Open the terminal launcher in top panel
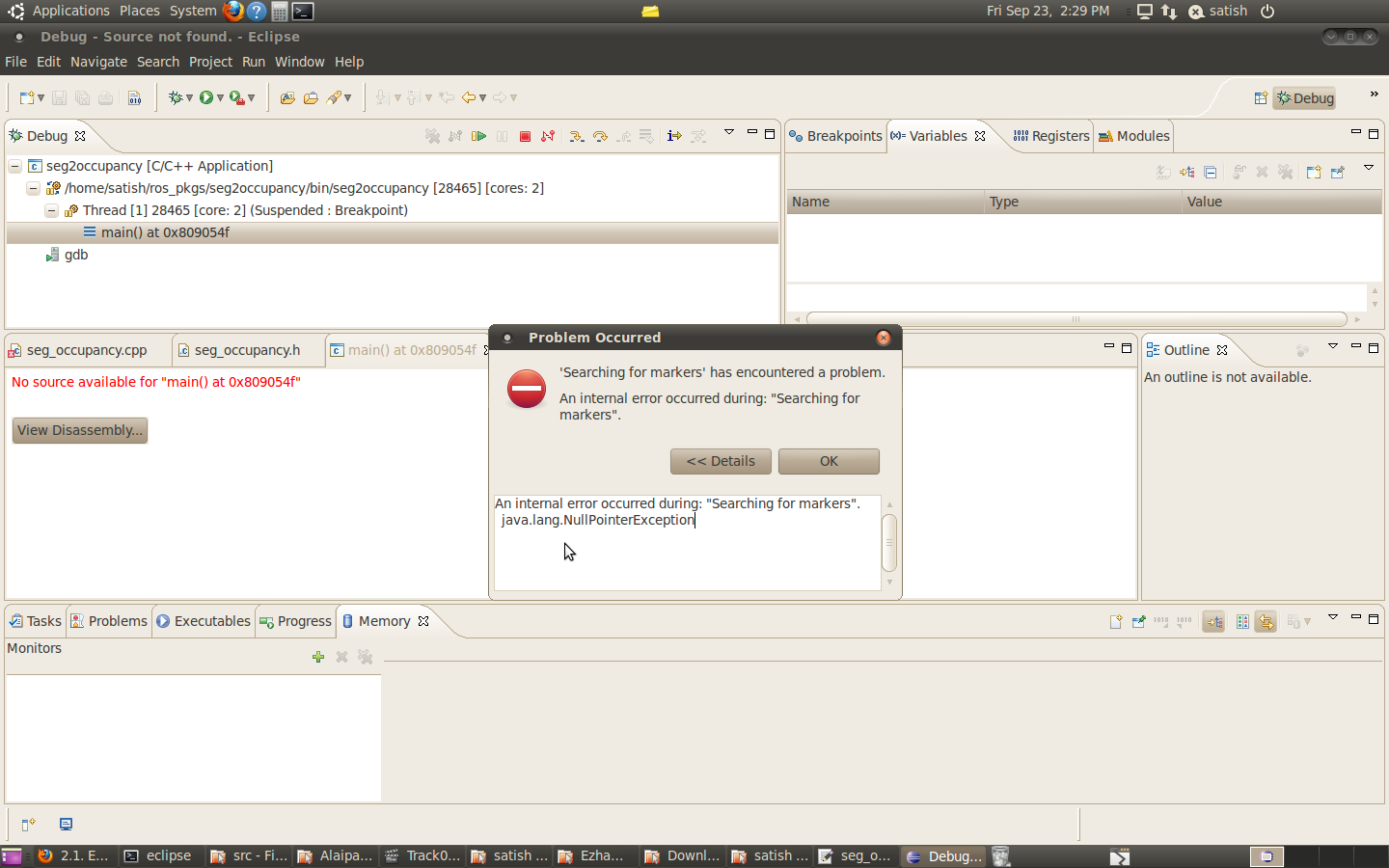This screenshot has height=868, width=1389. [x=303, y=12]
